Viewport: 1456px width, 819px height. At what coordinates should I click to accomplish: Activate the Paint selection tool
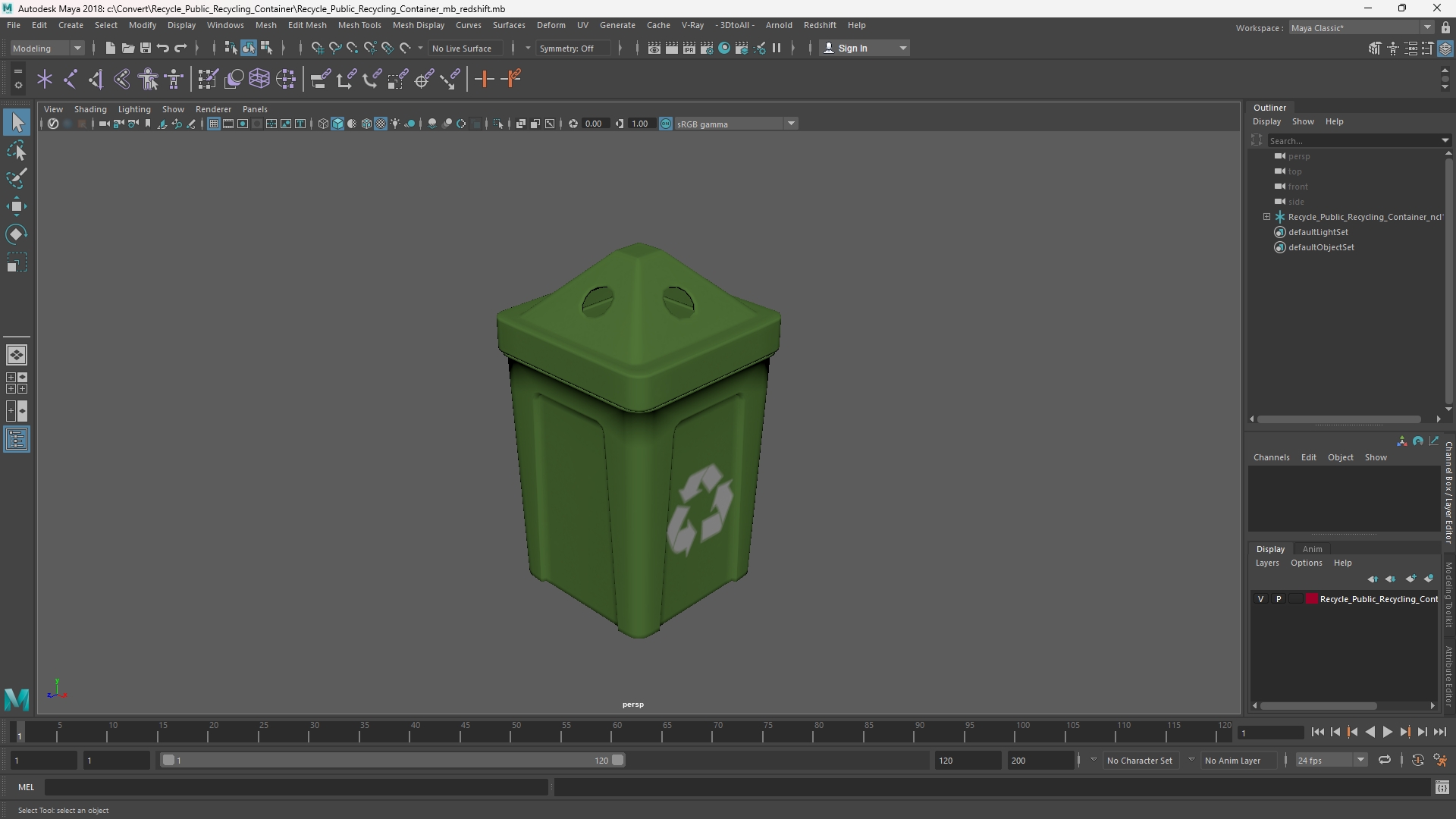tap(17, 178)
